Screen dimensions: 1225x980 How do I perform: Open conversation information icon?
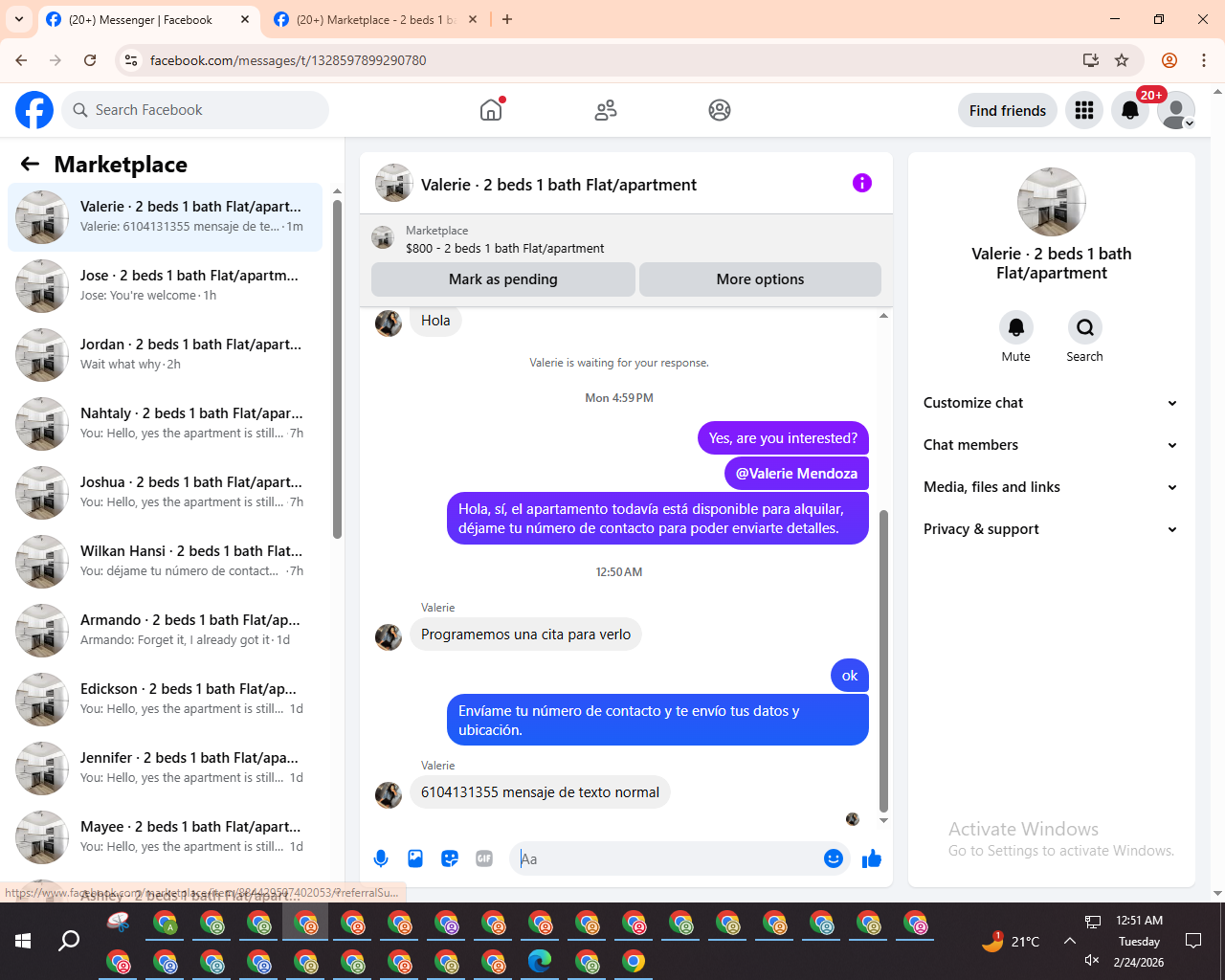(x=862, y=183)
